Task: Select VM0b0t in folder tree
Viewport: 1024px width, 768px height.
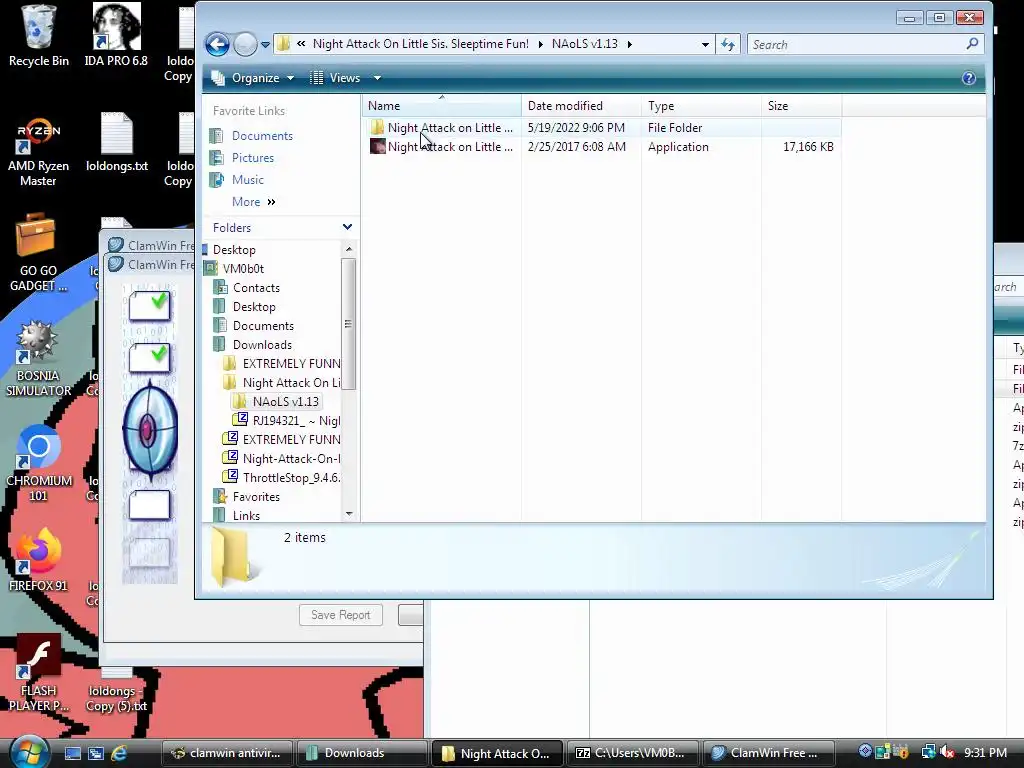Action: coord(243,268)
